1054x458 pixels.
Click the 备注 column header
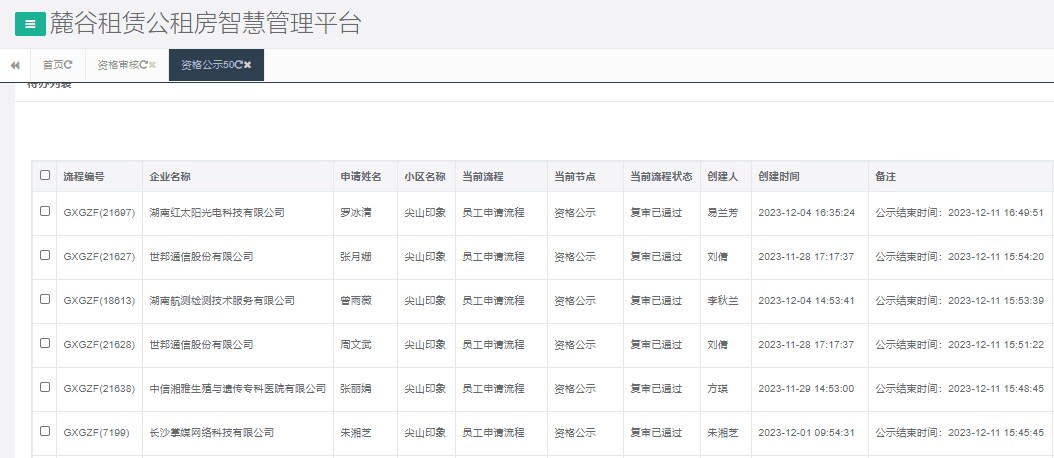point(885,177)
